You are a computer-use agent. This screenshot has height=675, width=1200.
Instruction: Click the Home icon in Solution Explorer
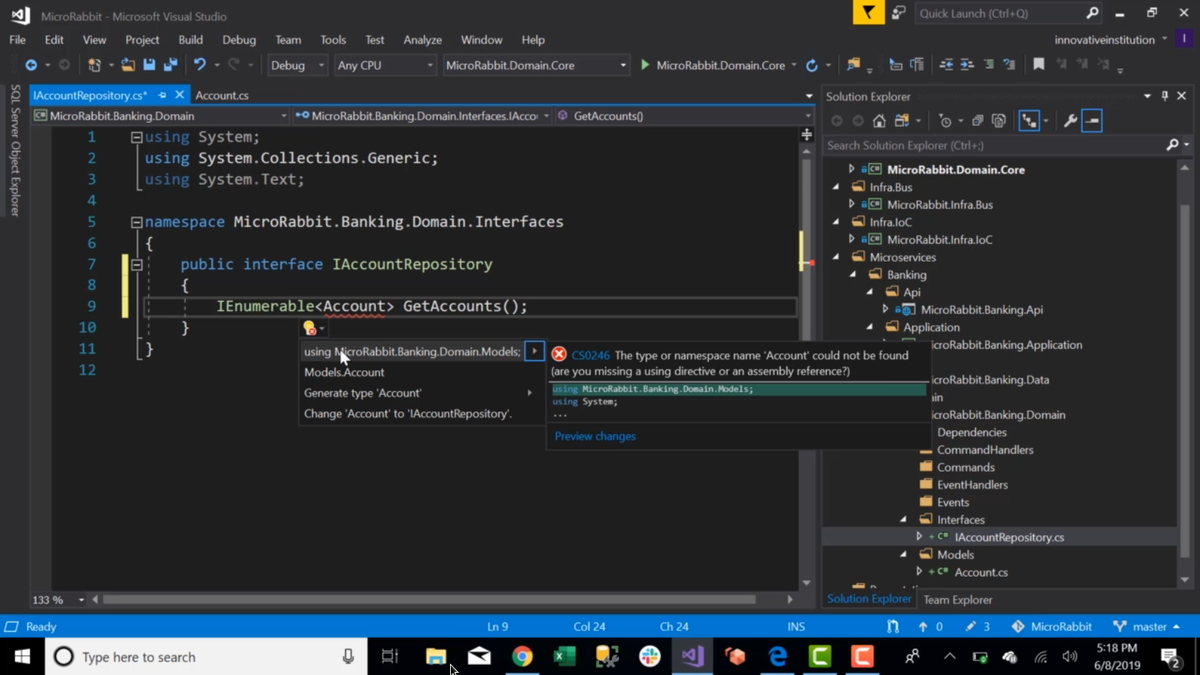879,121
